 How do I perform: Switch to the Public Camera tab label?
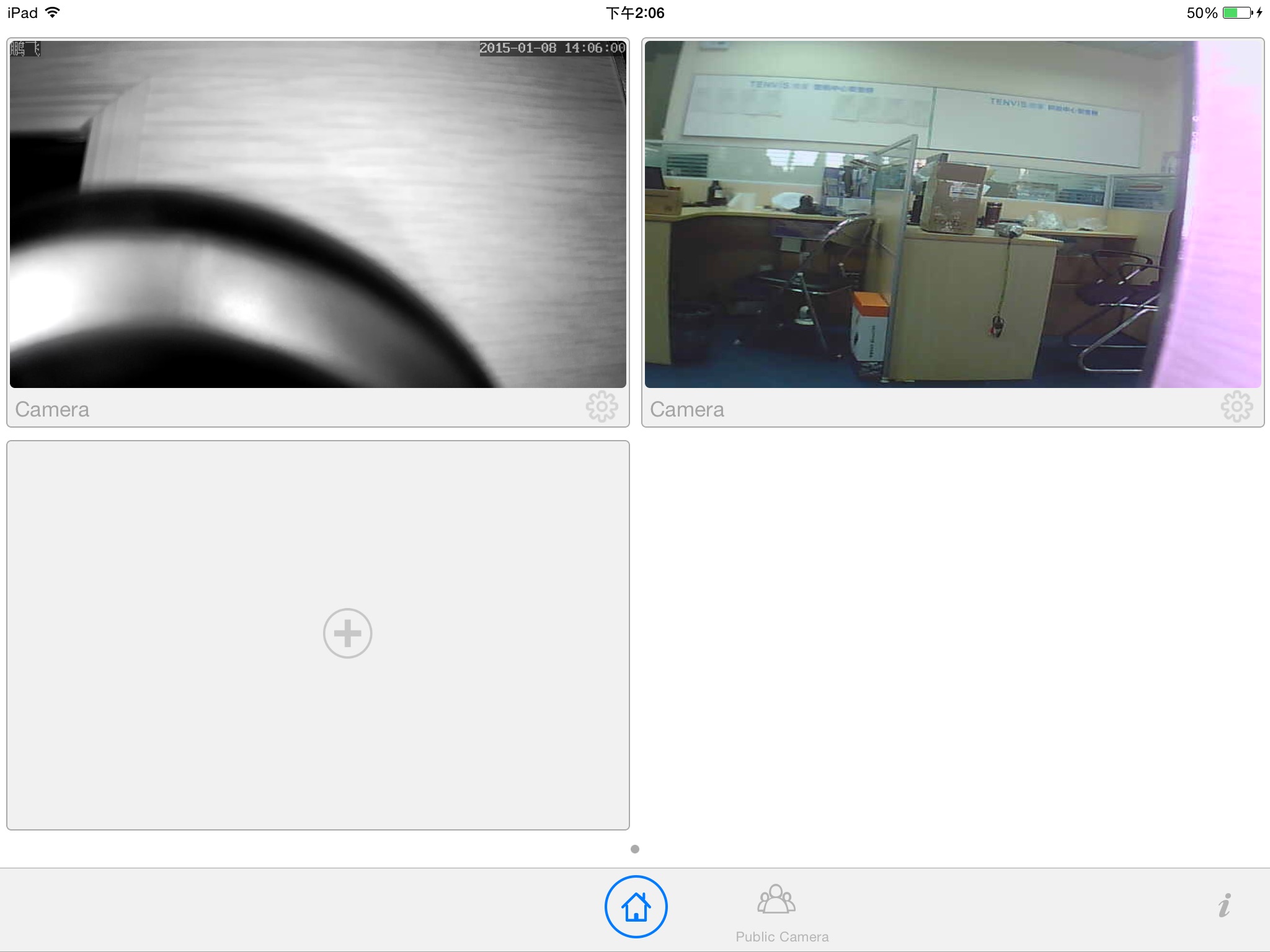click(x=782, y=937)
